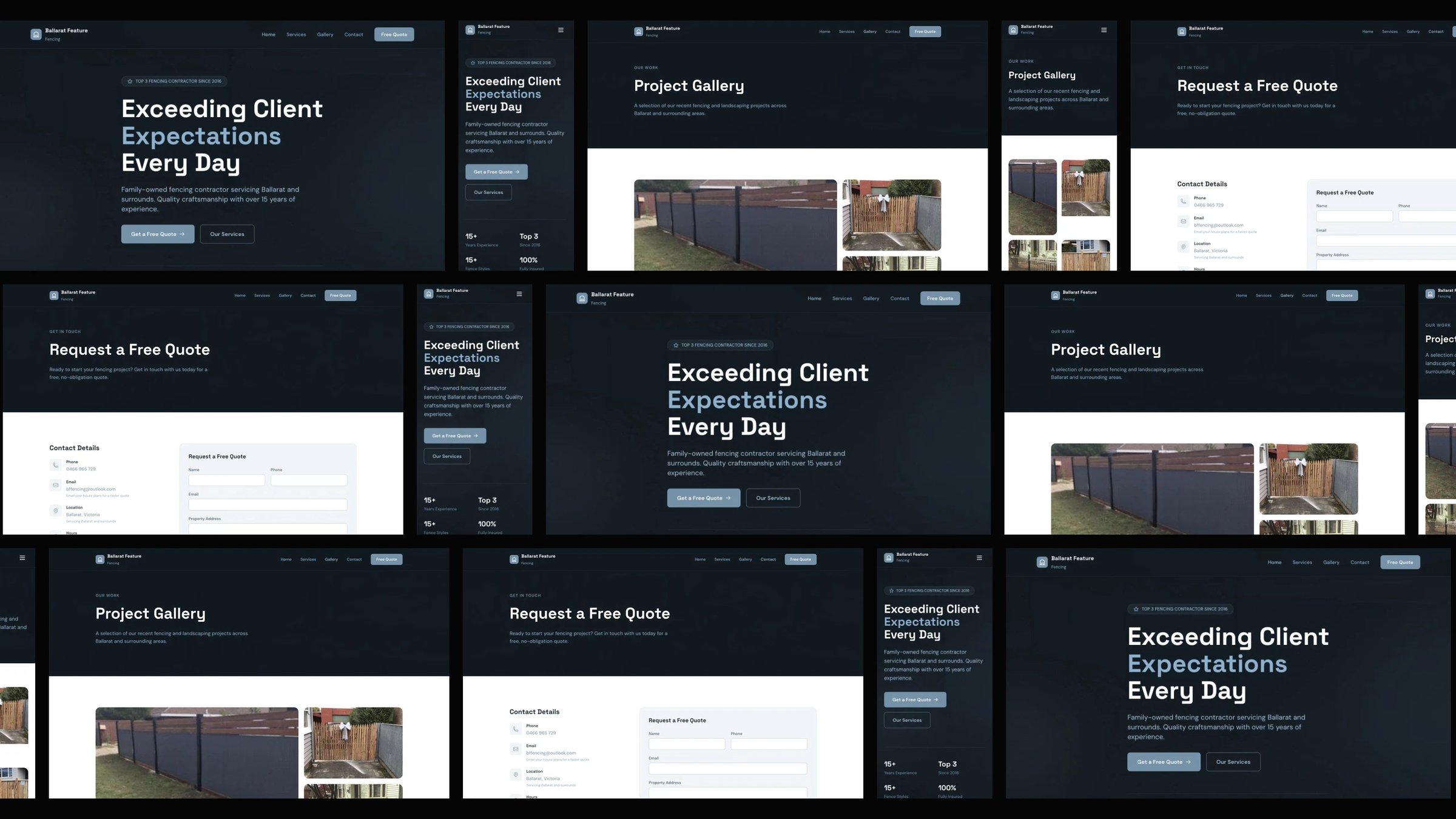
Task: Click Ballarat Feature logo icon in bottom-row desktop hero
Action: [1042, 562]
